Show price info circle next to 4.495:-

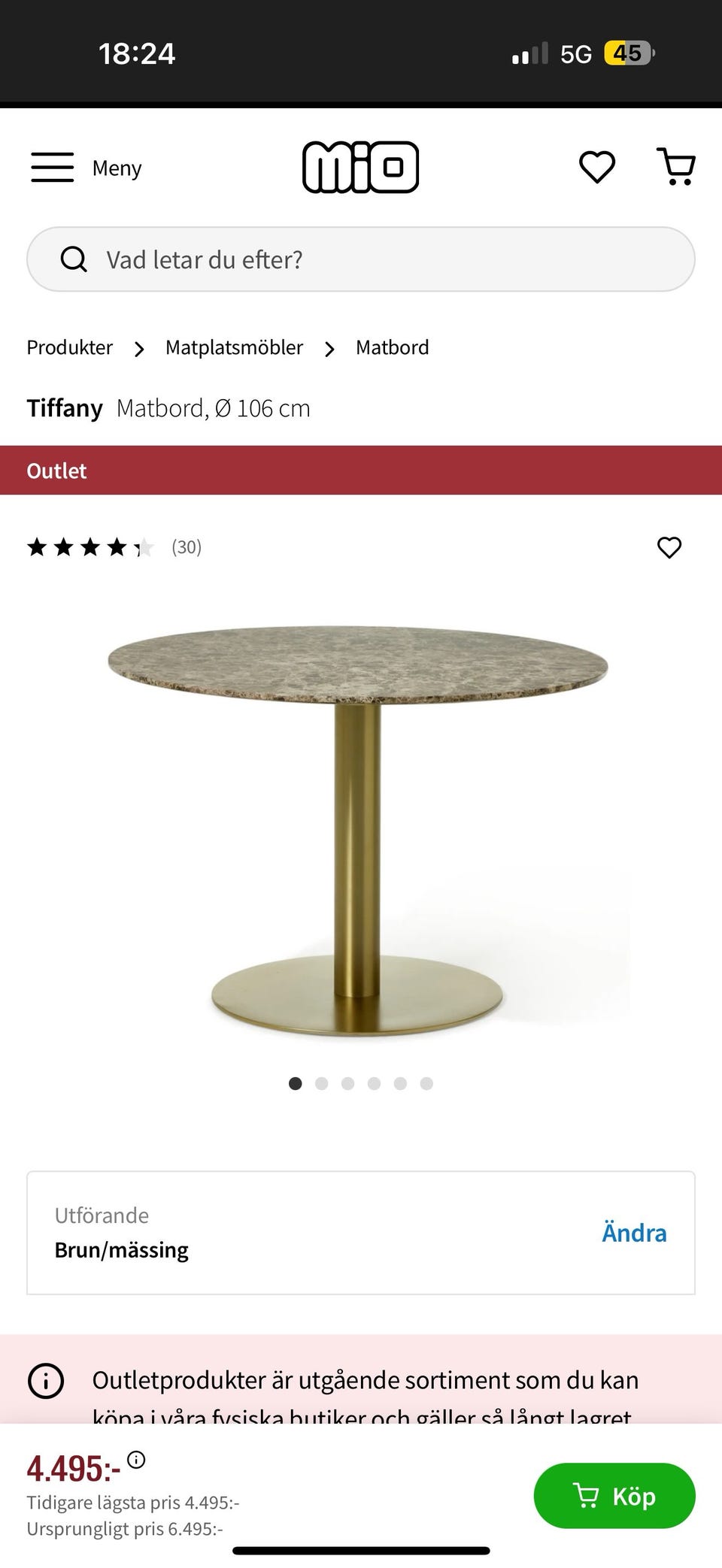point(136,1460)
